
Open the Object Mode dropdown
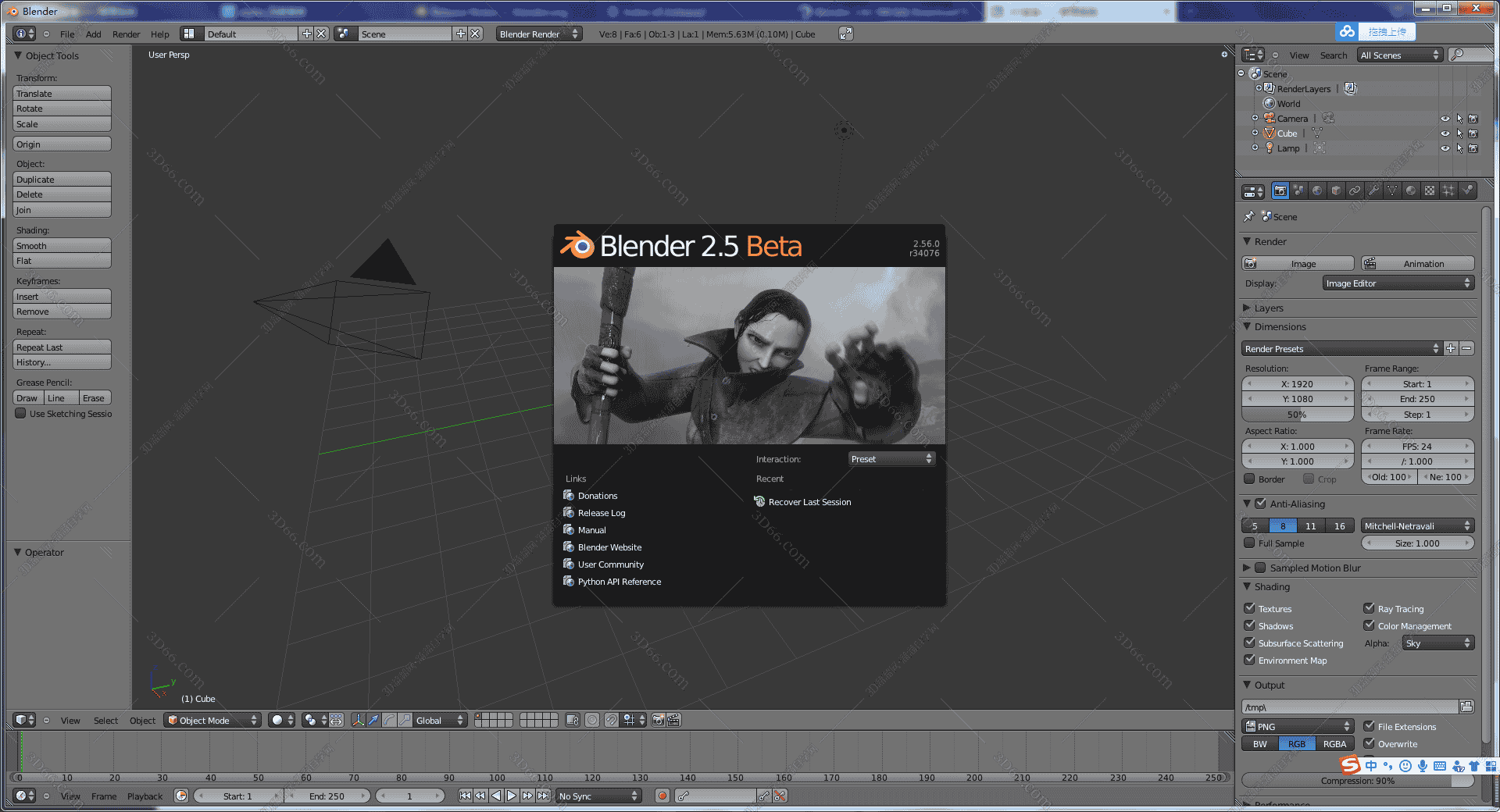[x=212, y=720]
